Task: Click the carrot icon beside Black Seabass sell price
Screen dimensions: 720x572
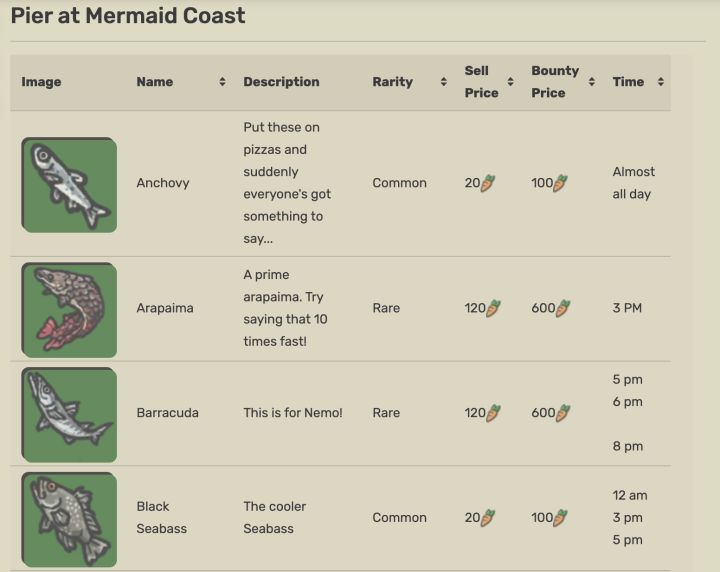Action: 488,518
